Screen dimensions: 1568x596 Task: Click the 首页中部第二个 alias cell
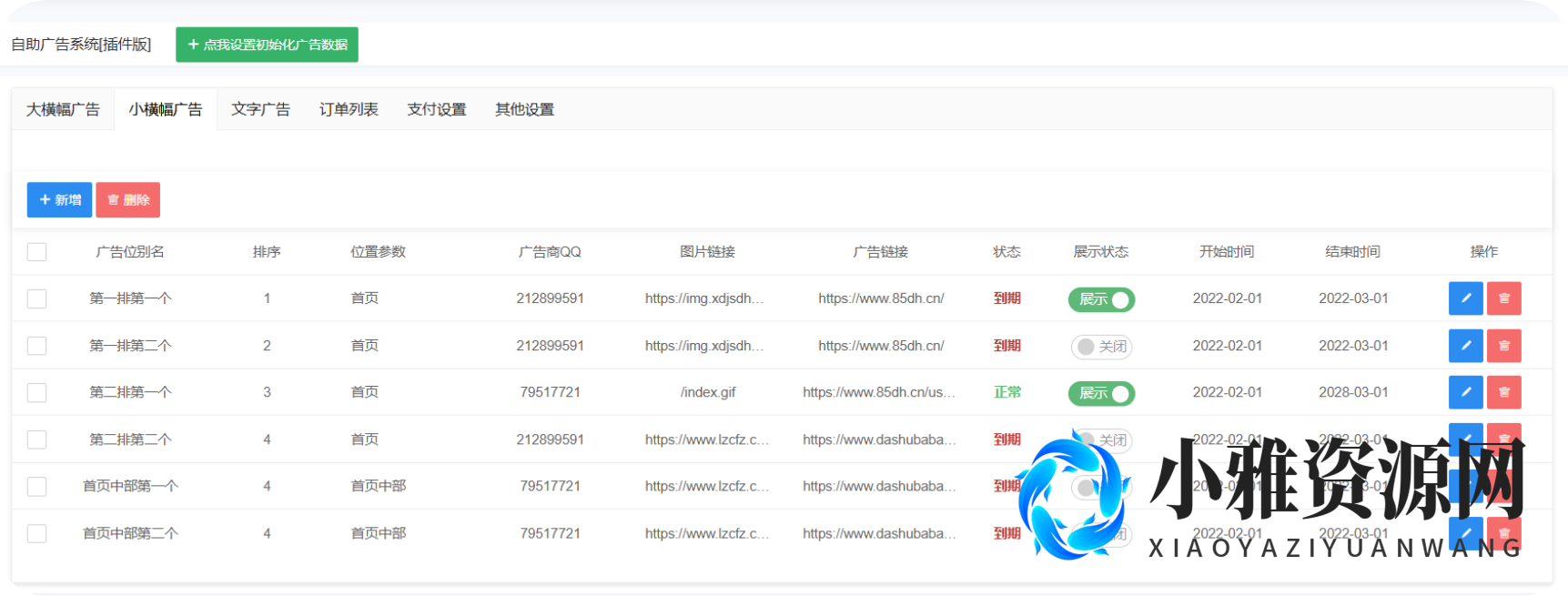[130, 533]
